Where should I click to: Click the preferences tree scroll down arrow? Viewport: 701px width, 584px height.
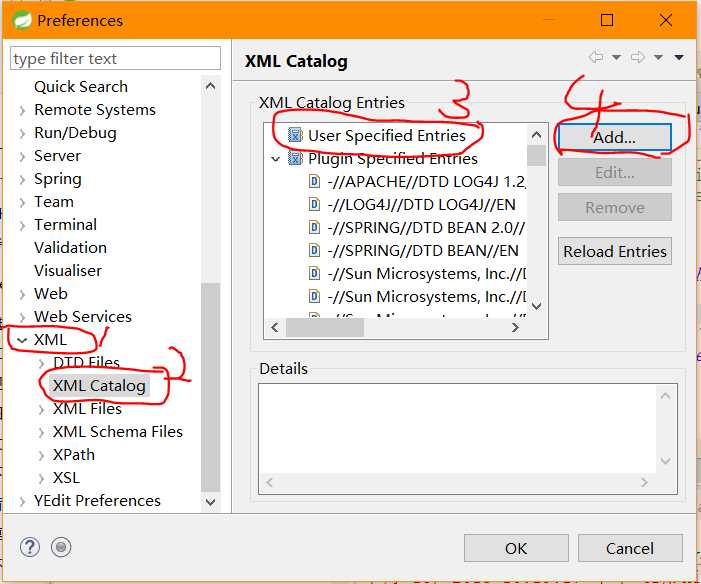point(210,502)
